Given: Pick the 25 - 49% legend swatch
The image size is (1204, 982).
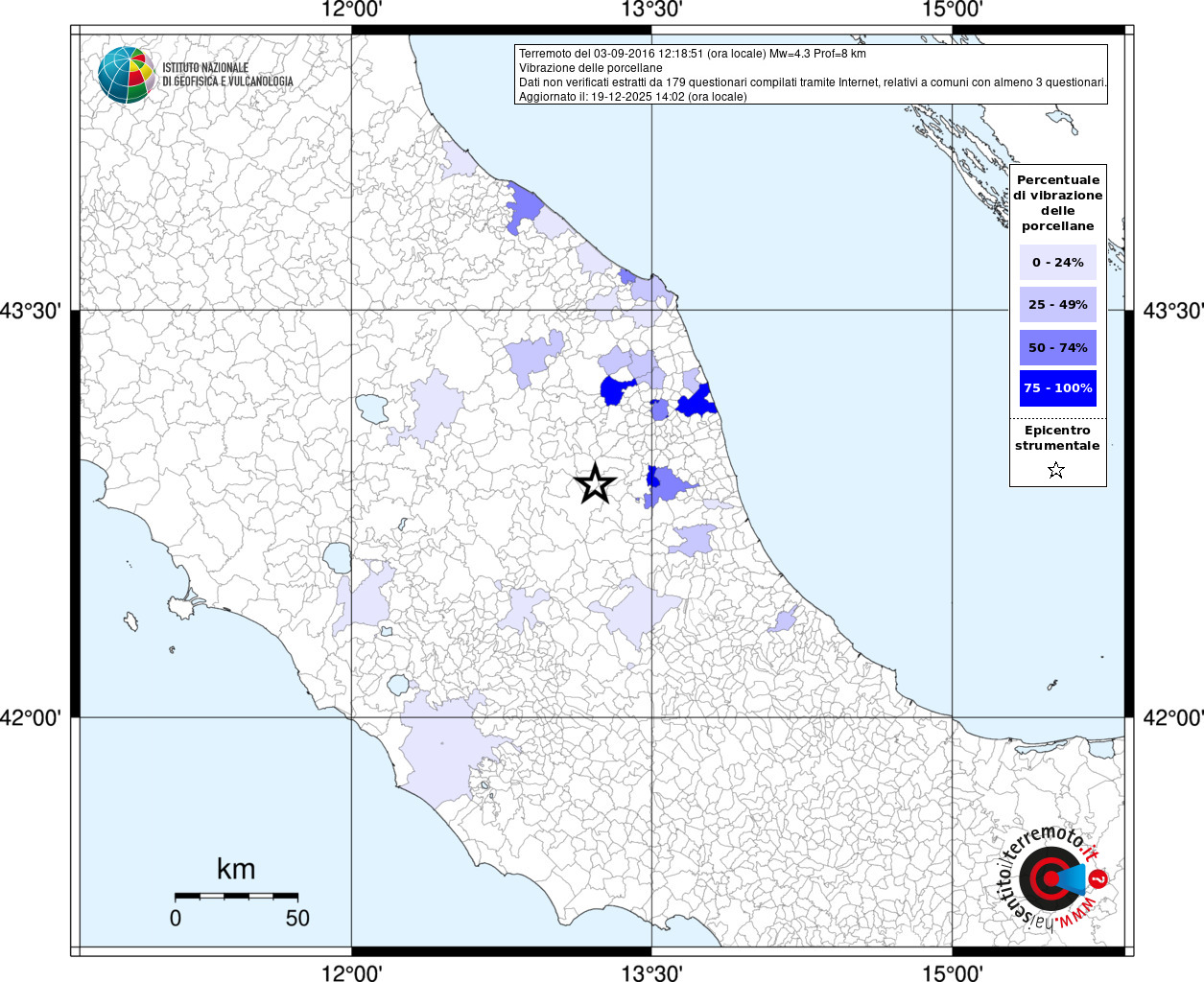Looking at the screenshot, I should tap(1057, 305).
